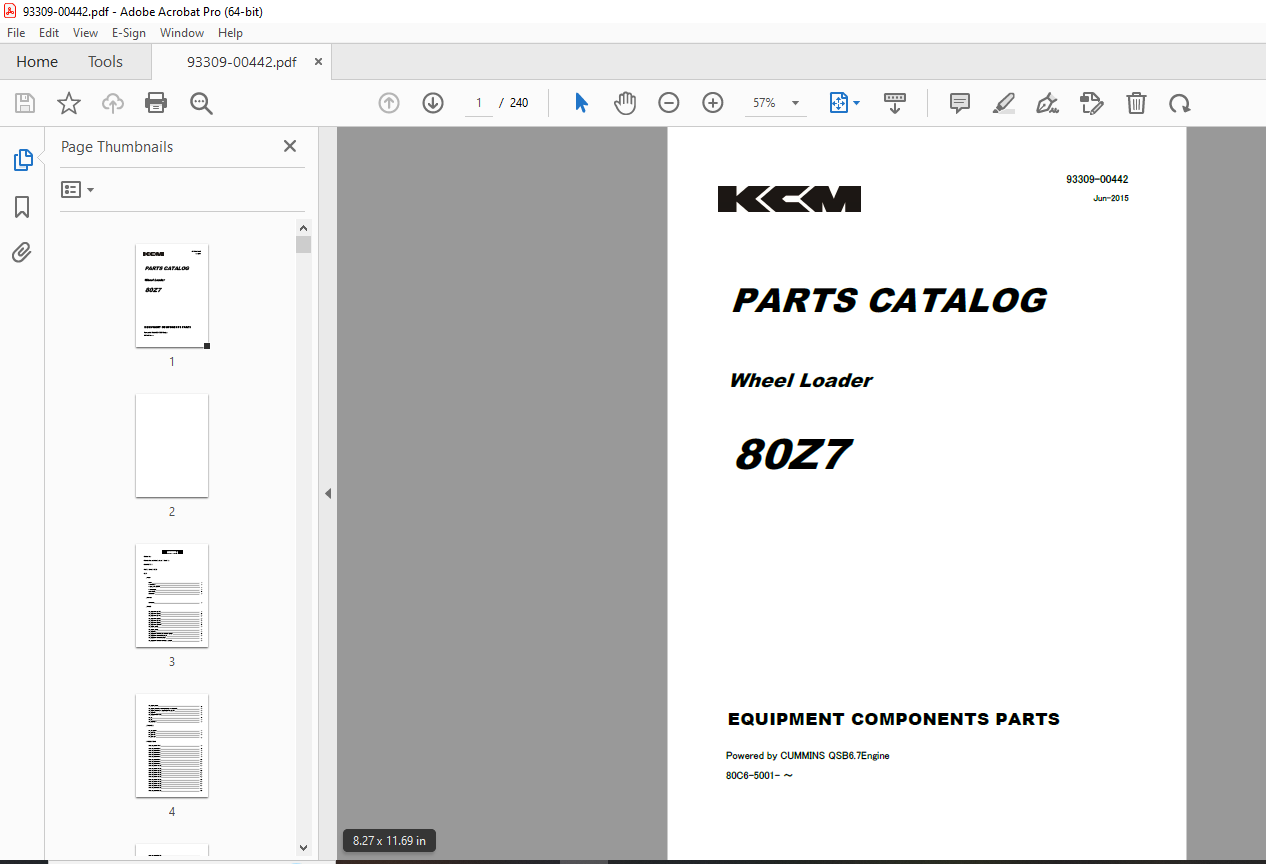This screenshot has height=864, width=1266.
Task: Zoom in with plus icon
Action: tap(713, 103)
